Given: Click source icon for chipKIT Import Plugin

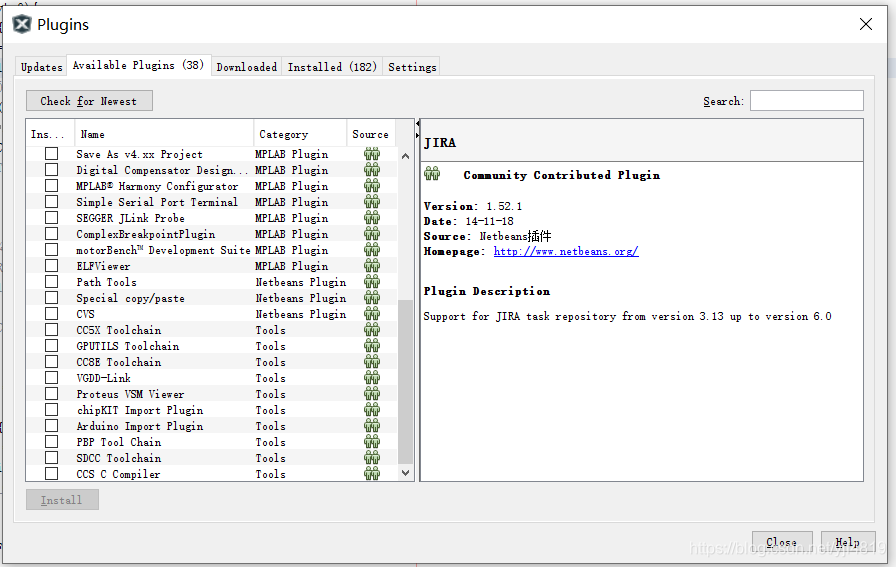Looking at the screenshot, I should [x=372, y=410].
